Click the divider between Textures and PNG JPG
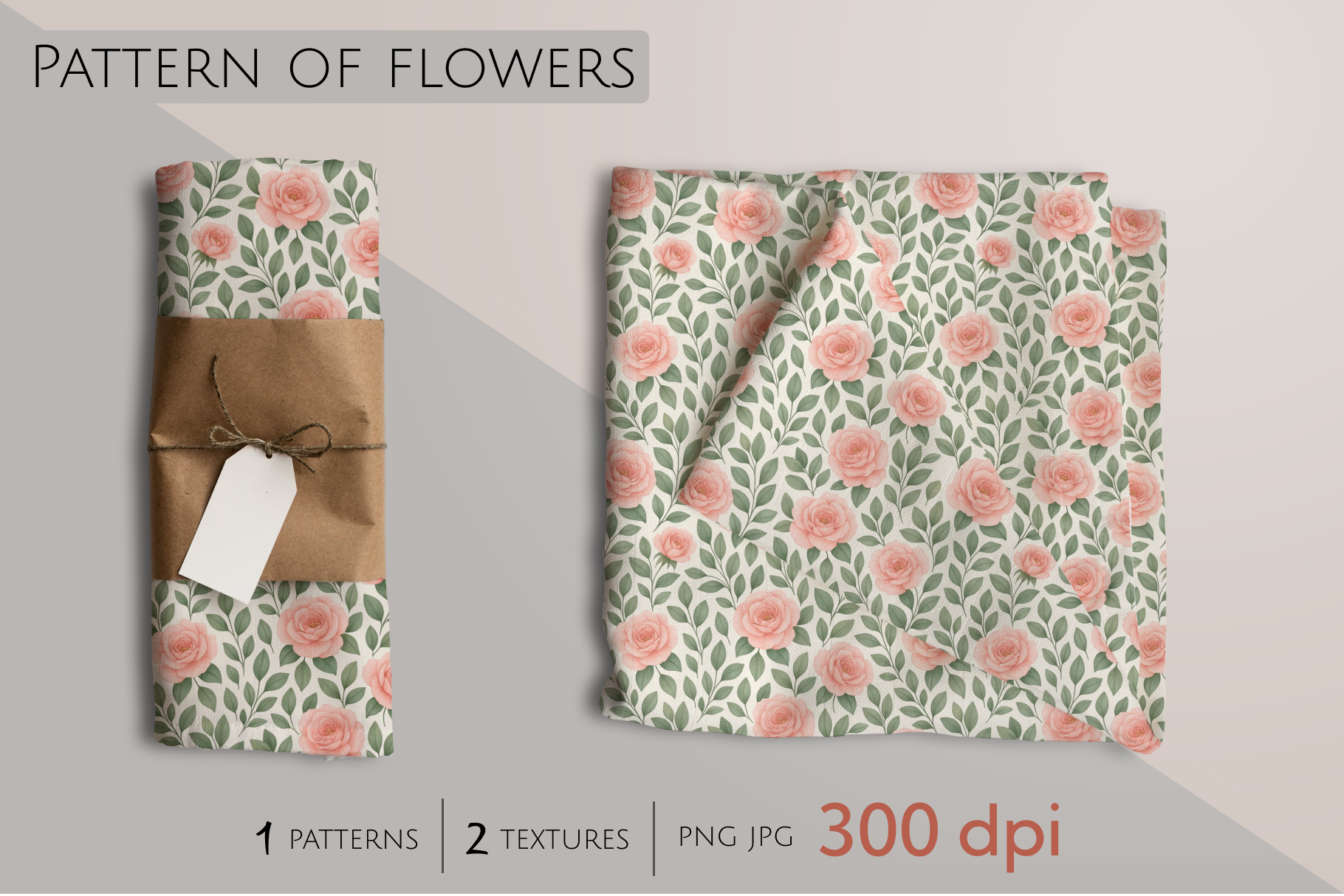Image resolution: width=1344 pixels, height=896 pixels. click(654, 838)
